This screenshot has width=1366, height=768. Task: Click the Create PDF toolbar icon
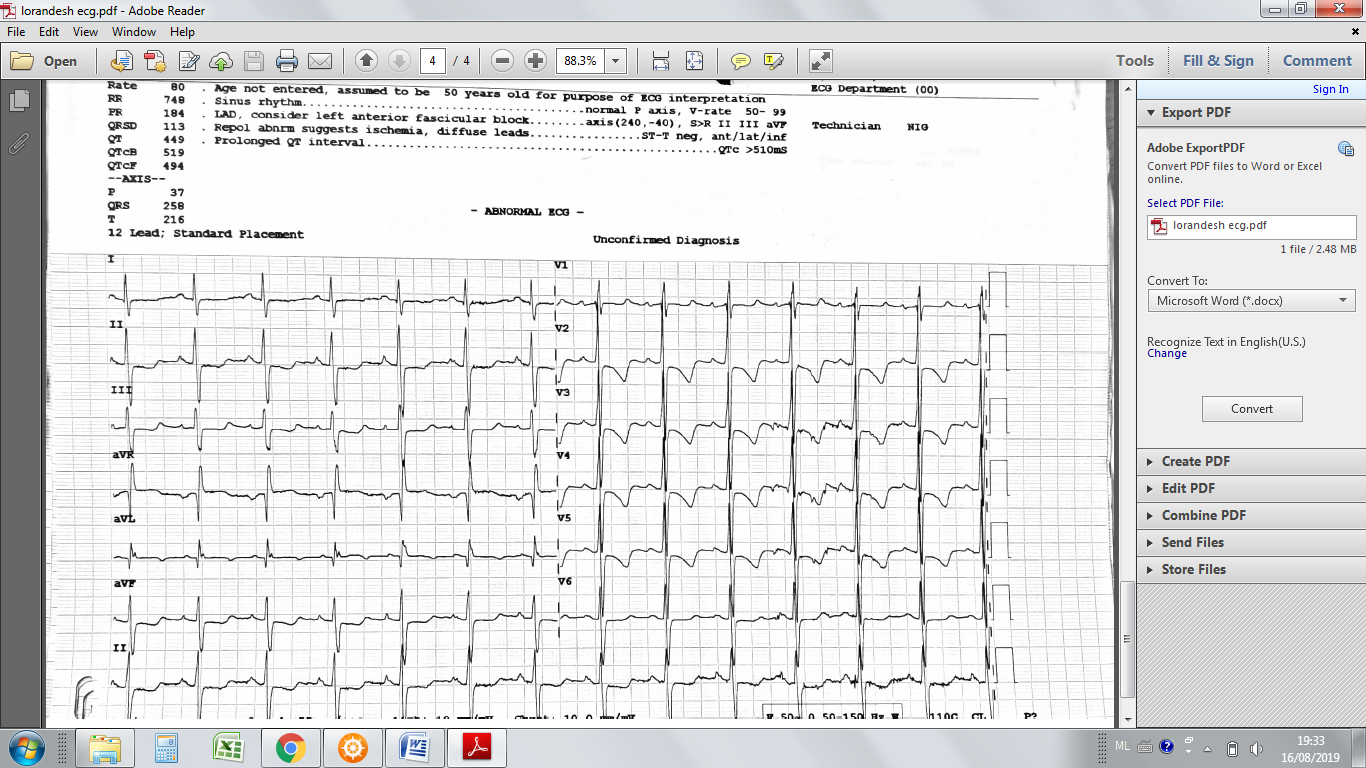coord(154,61)
